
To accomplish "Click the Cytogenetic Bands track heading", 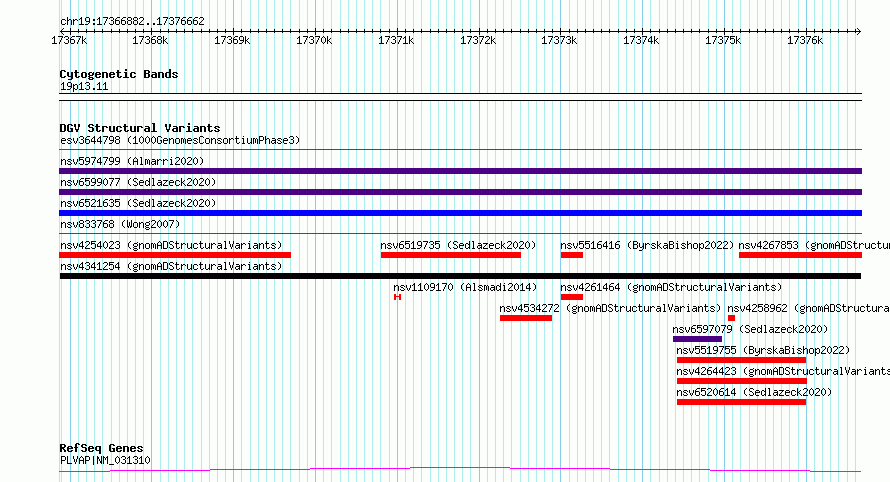I will [x=119, y=74].
